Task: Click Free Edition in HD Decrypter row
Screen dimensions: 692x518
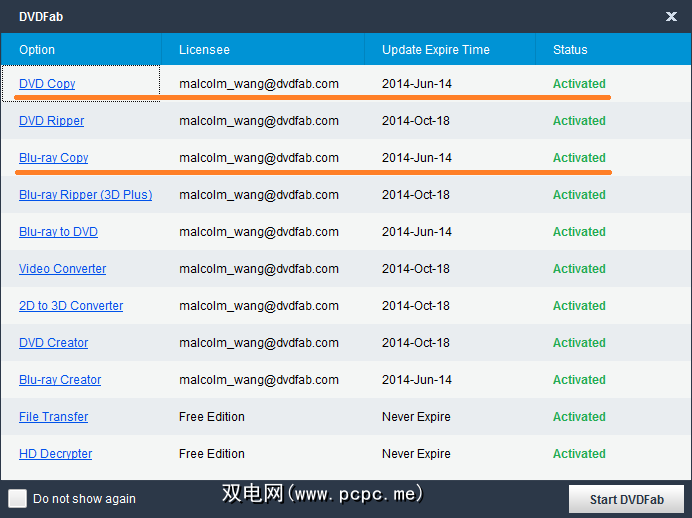Action: [211, 454]
